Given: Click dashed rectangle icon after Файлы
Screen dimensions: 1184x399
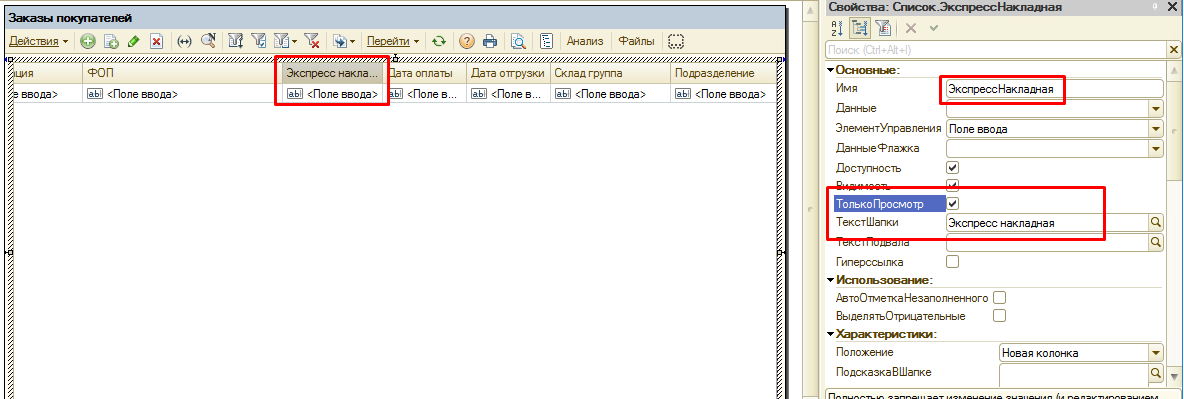Looking at the screenshot, I should [676, 41].
